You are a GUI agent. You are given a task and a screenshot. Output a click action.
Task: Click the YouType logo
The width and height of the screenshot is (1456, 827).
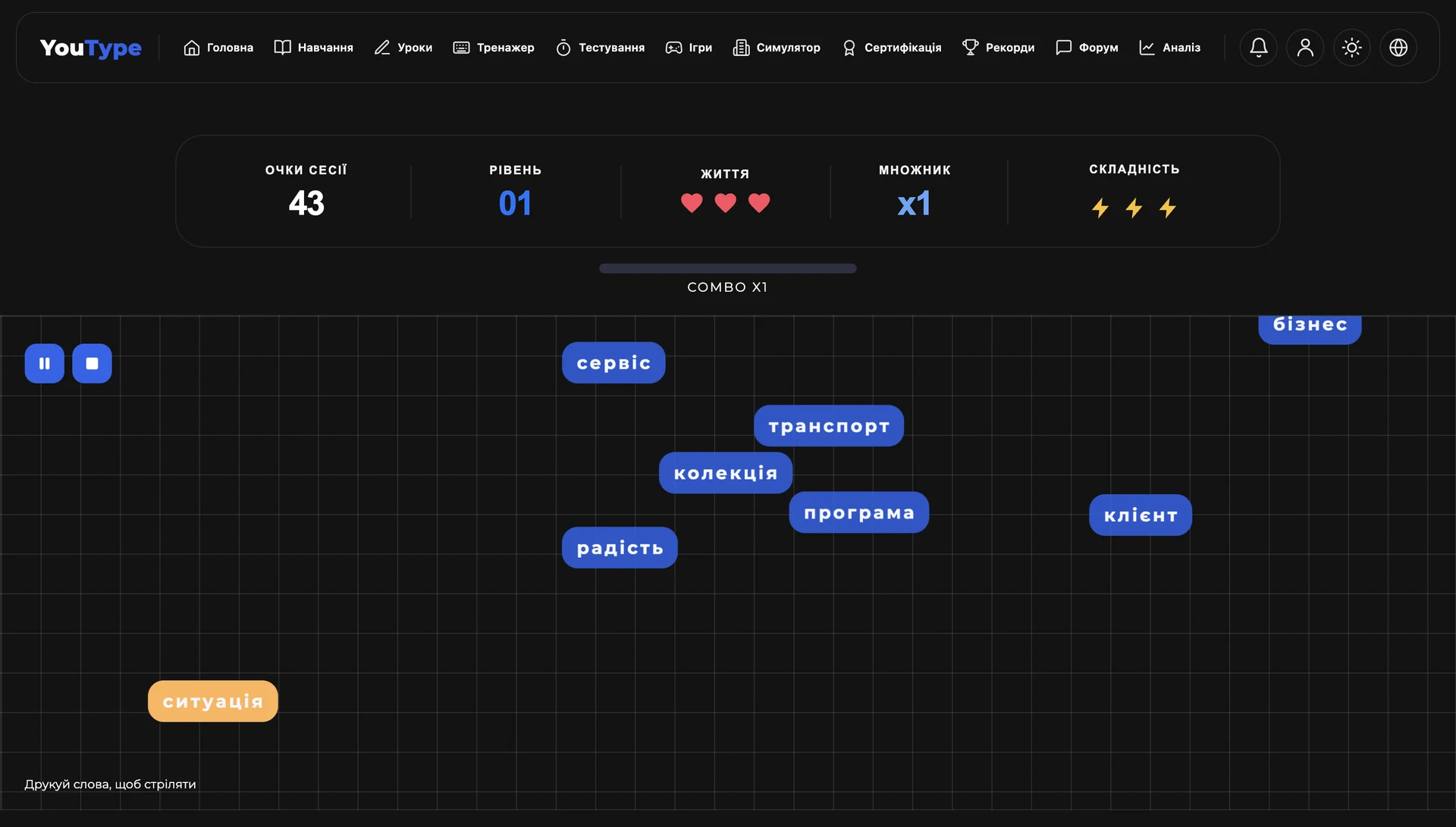point(90,48)
